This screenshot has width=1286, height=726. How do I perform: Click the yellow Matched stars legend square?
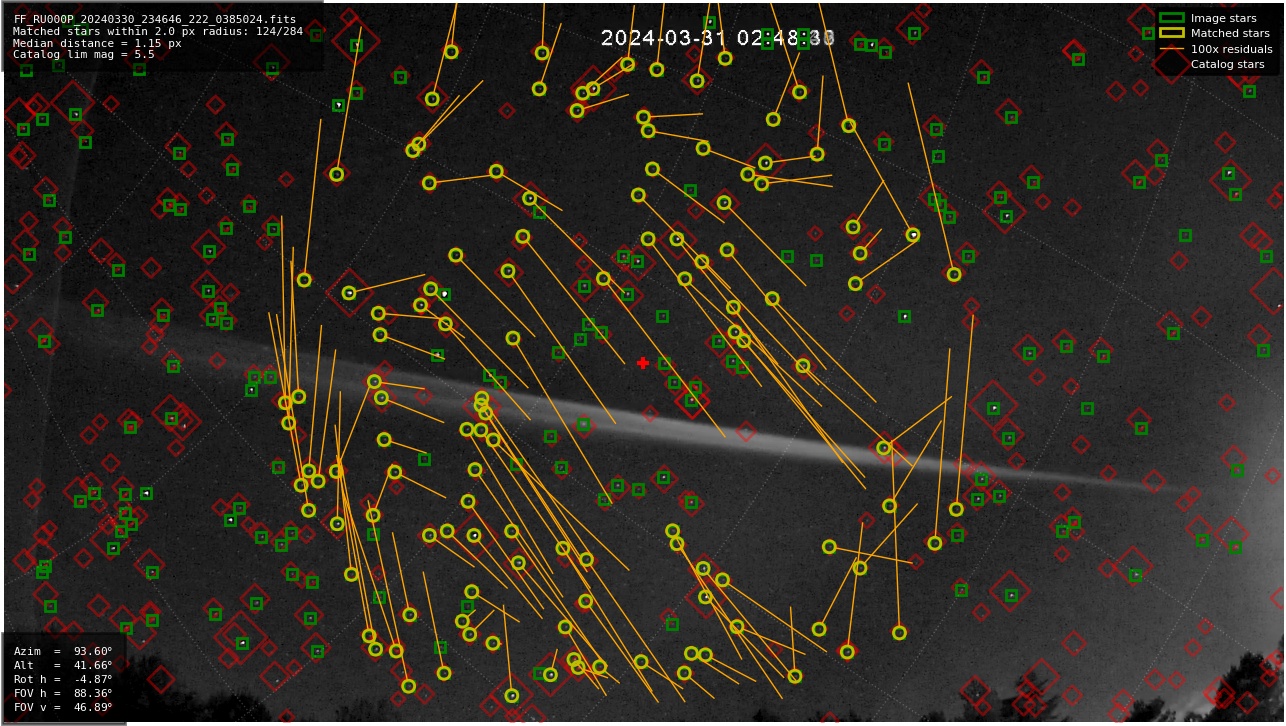click(x=1171, y=33)
